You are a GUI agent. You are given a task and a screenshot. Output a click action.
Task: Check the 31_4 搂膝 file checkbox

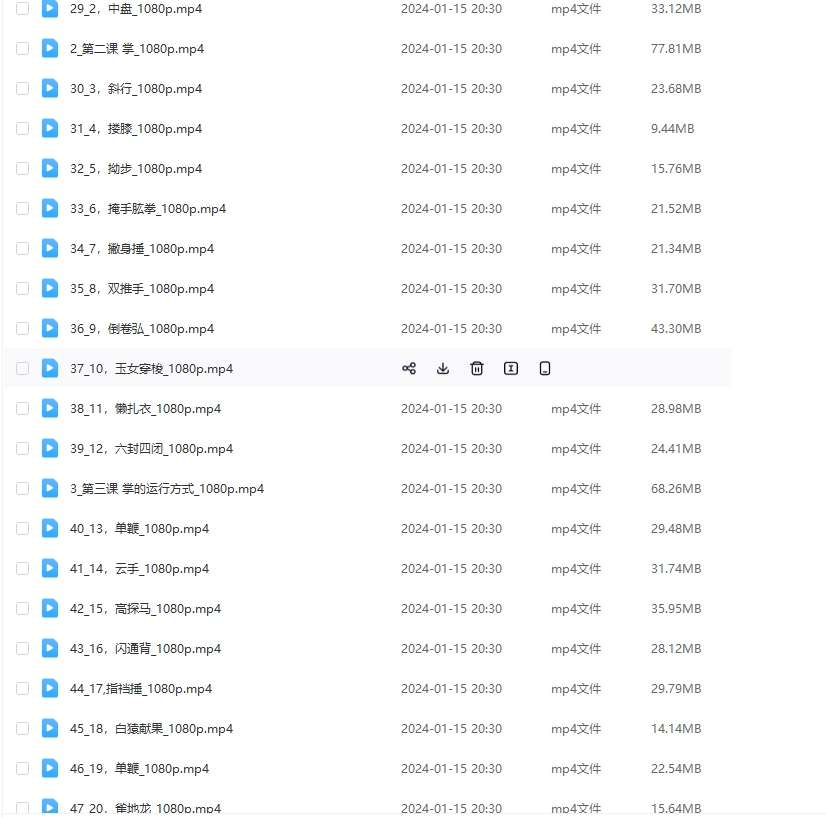pyautogui.click(x=22, y=129)
